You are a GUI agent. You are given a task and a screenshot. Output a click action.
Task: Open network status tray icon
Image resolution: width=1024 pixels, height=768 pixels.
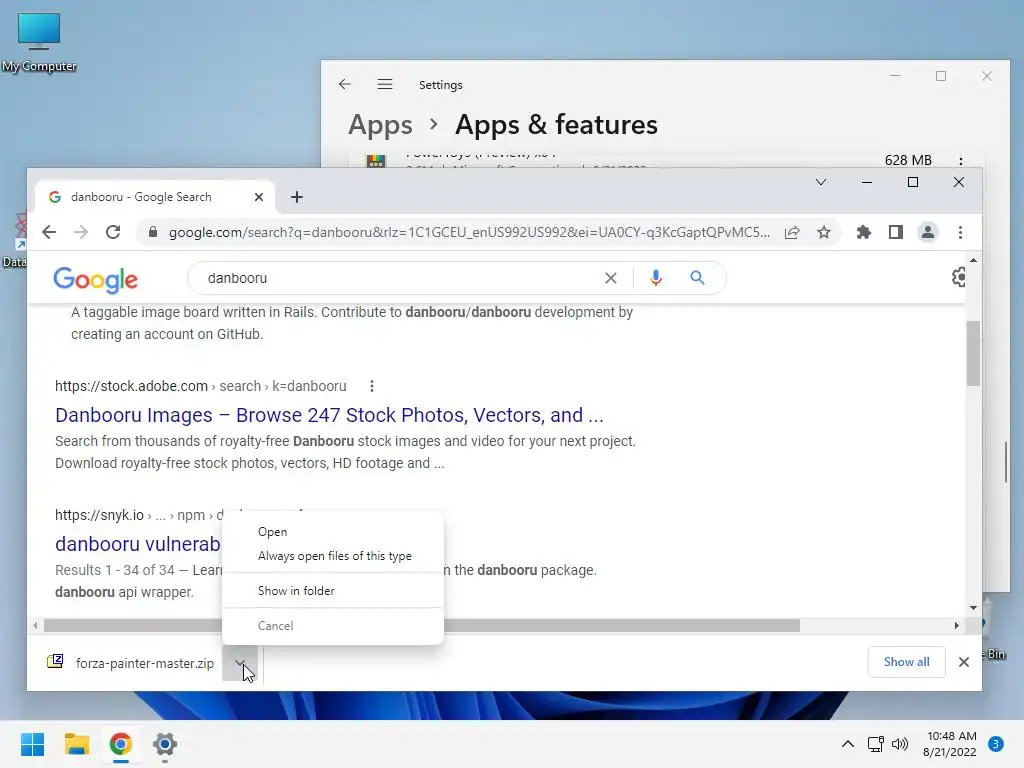[875, 744]
